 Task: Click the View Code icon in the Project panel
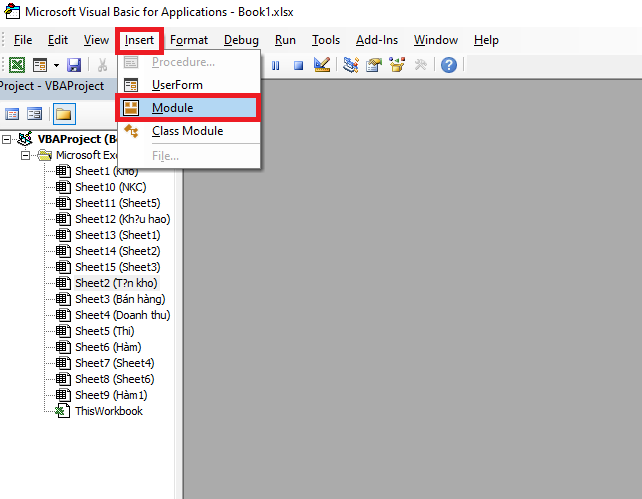click(12, 114)
